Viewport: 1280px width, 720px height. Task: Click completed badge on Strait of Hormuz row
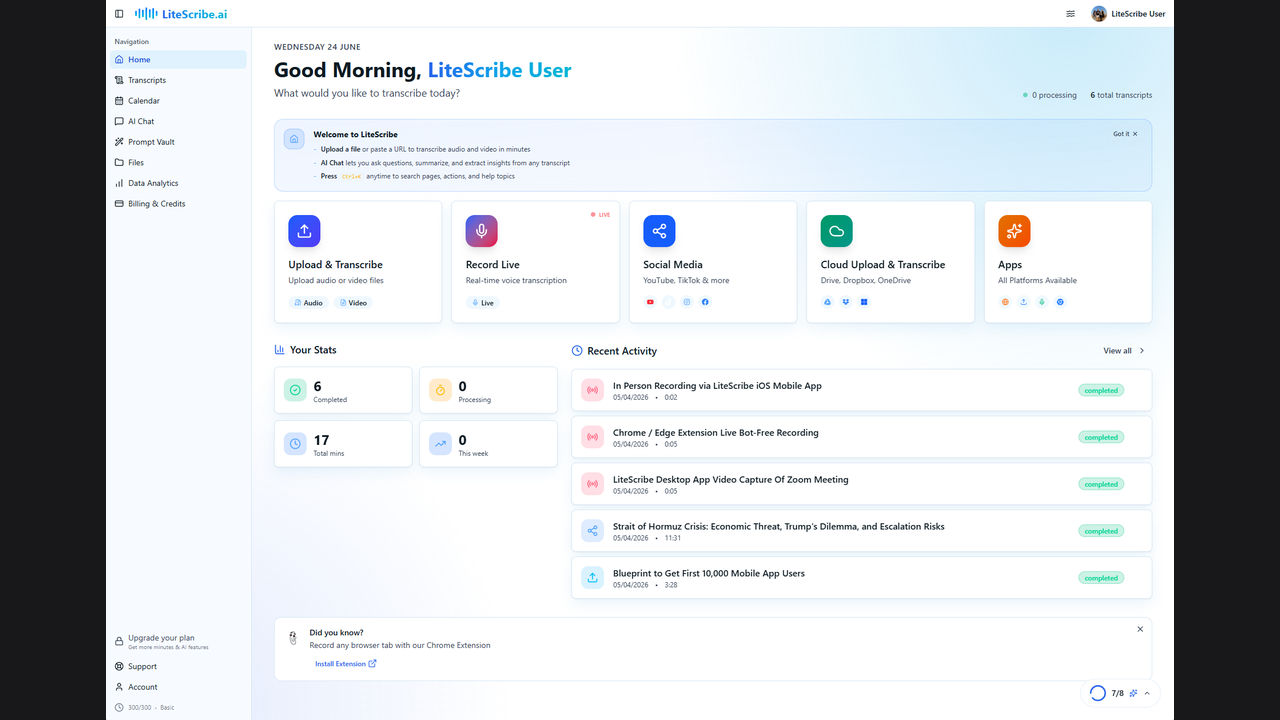(x=1101, y=531)
